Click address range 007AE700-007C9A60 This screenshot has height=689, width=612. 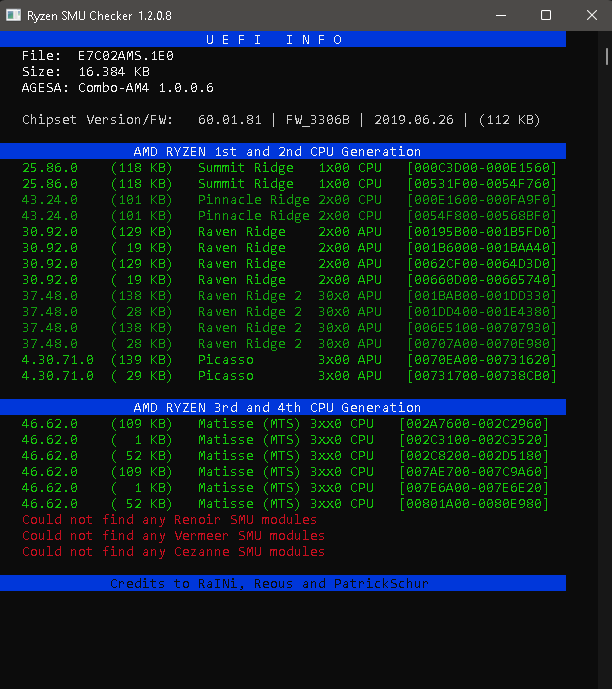[x=474, y=472]
